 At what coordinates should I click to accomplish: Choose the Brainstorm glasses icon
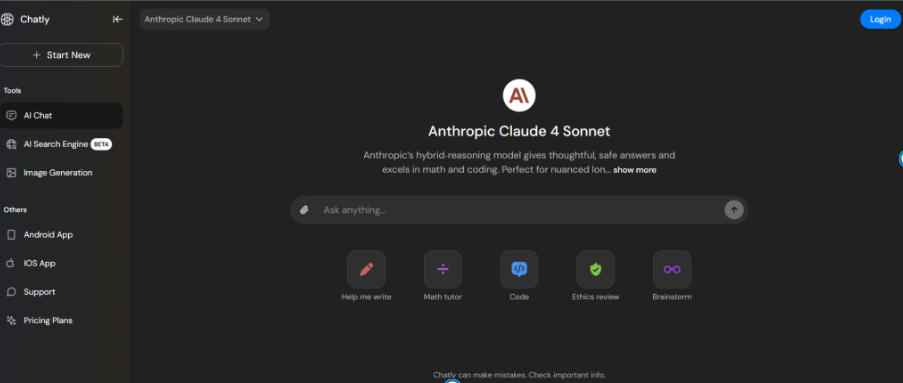pyautogui.click(x=672, y=269)
